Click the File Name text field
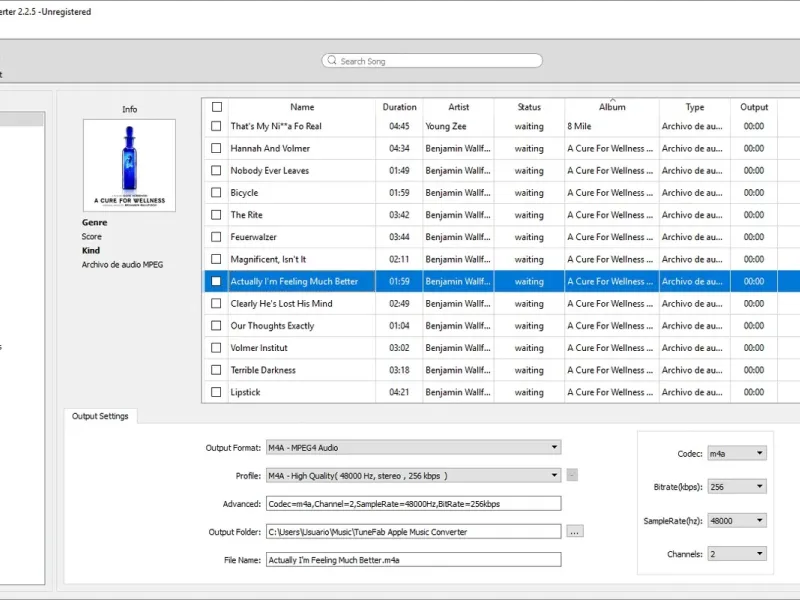Screen dimensions: 800x600 click(x=413, y=560)
